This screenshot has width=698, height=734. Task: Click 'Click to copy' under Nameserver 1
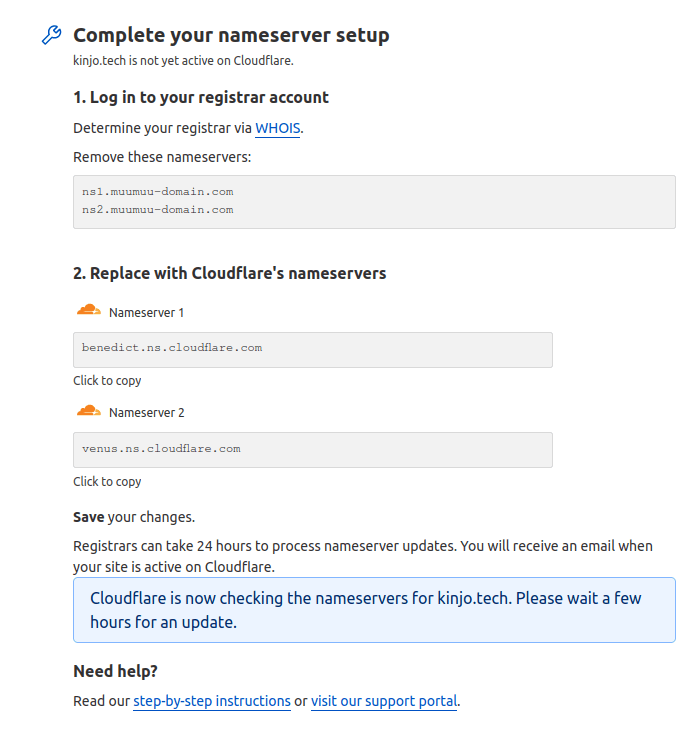pyautogui.click(x=107, y=381)
